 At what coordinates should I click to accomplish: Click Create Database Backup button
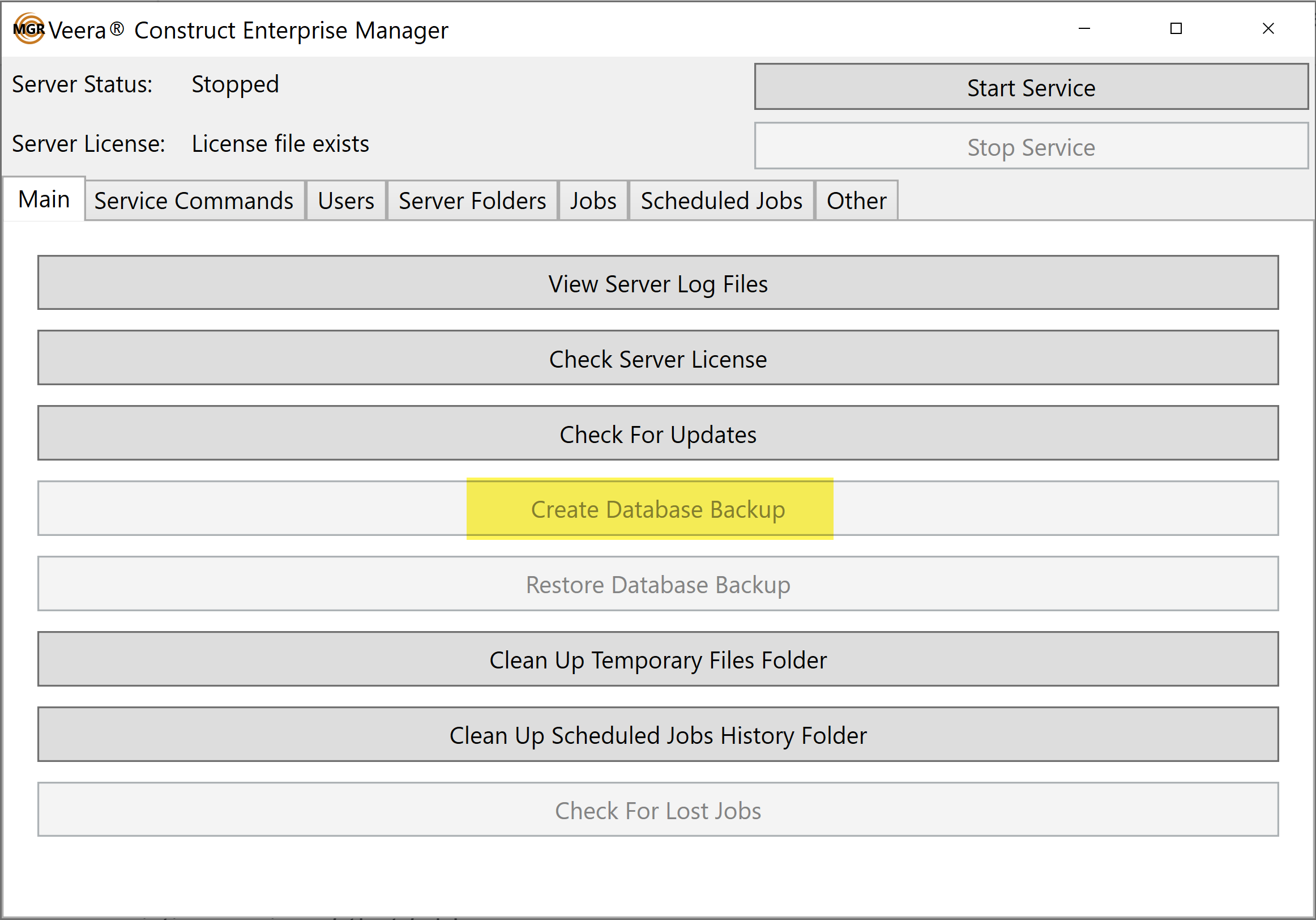658,509
